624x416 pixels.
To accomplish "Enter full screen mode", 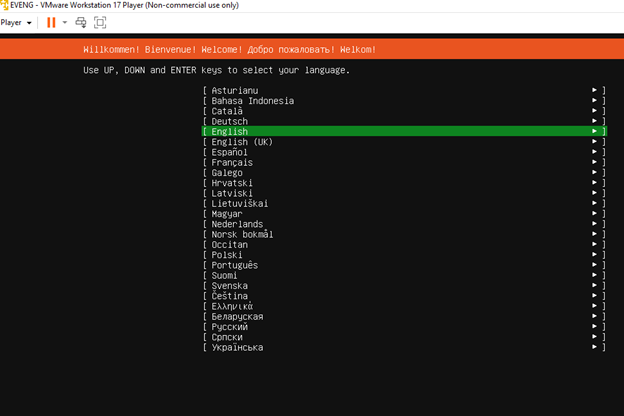I will tap(100, 22).
